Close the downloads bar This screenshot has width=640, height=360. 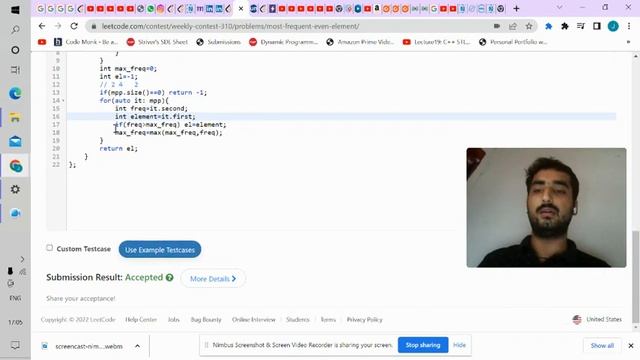[631, 346]
